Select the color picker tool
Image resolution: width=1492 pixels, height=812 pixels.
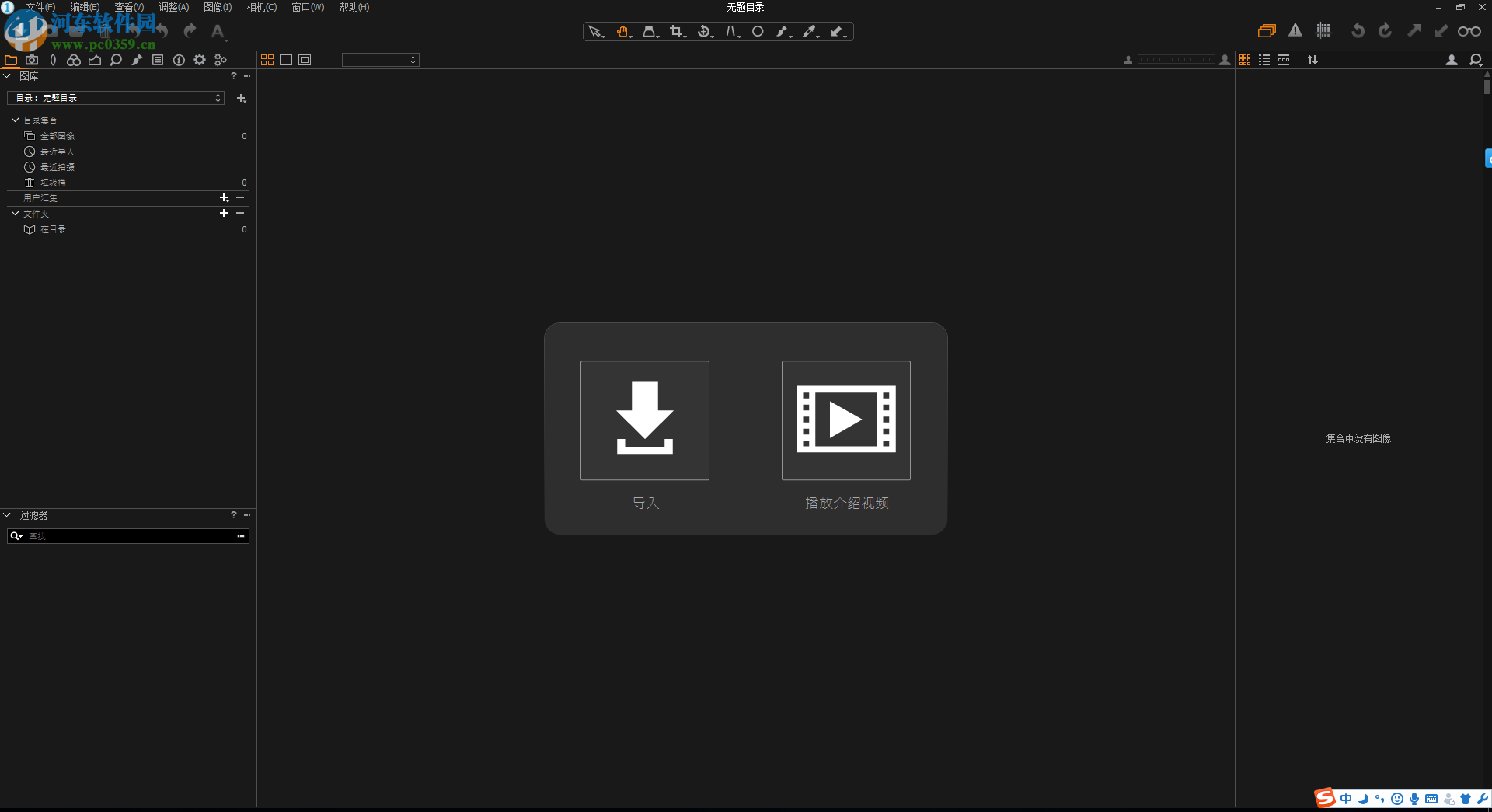point(810,32)
